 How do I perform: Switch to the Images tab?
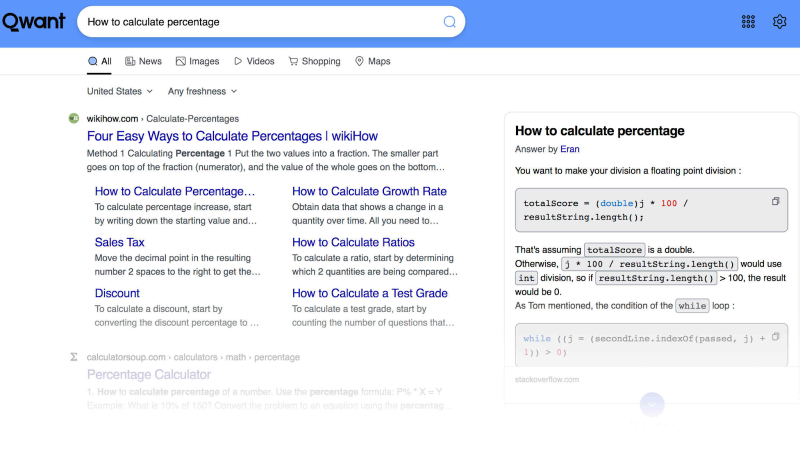click(197, 61)
